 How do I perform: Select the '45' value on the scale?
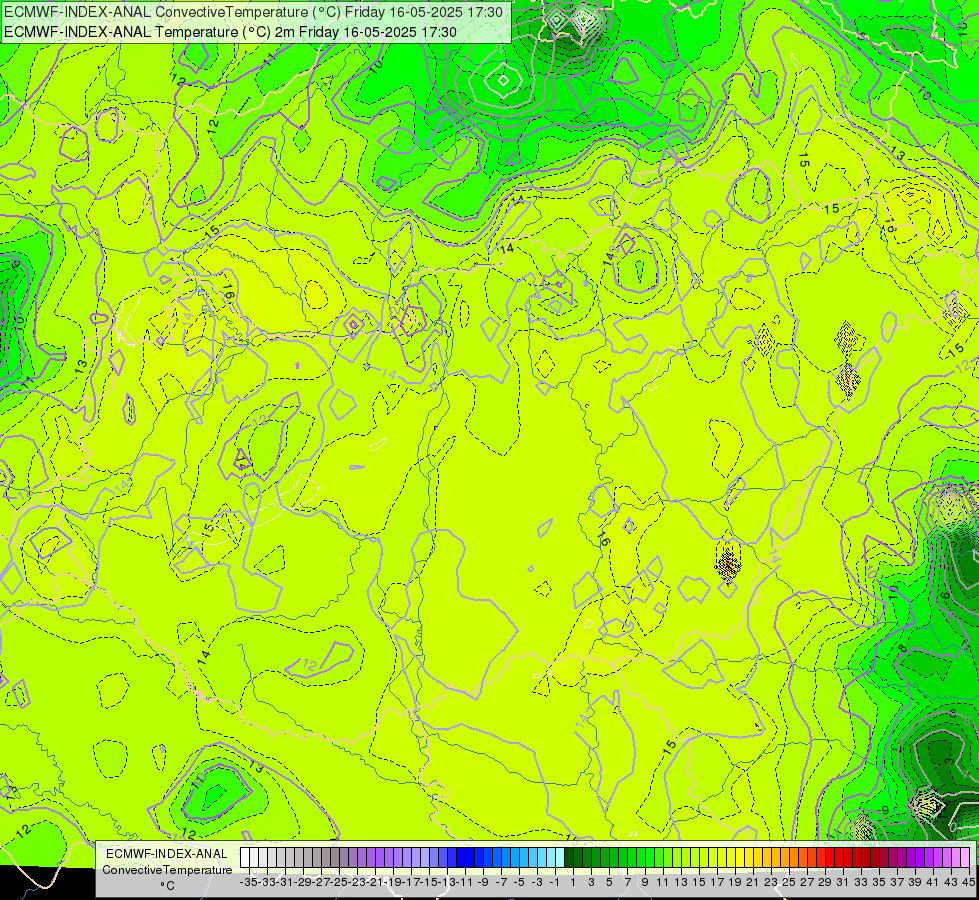click(x=968, y=882)
